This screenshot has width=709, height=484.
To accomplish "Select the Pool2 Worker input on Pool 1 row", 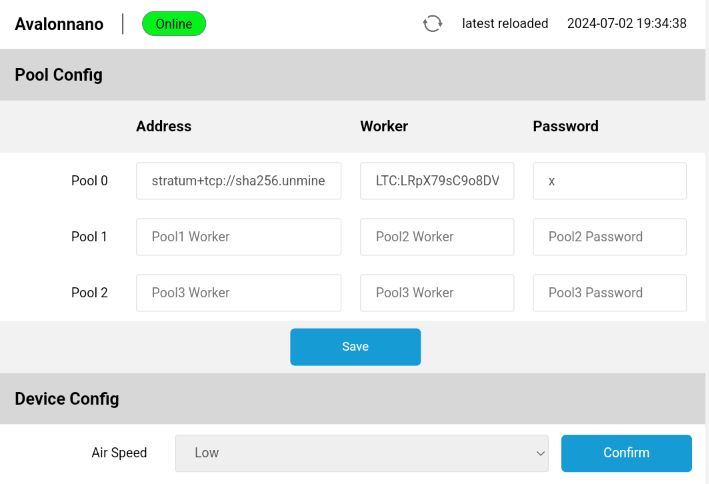I will pyautogui.click(x=437, y=237).
